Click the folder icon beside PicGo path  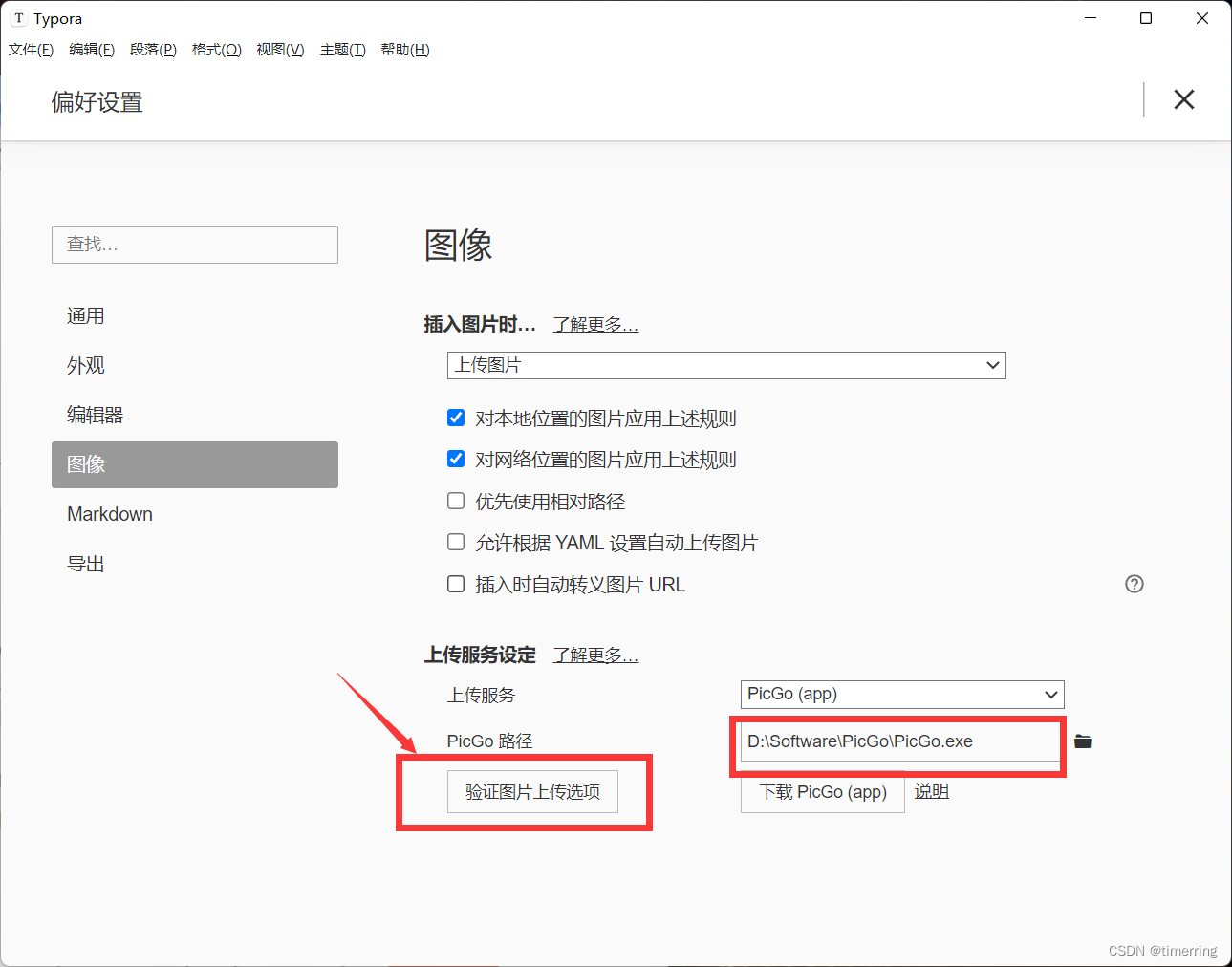pos(1083,741)
